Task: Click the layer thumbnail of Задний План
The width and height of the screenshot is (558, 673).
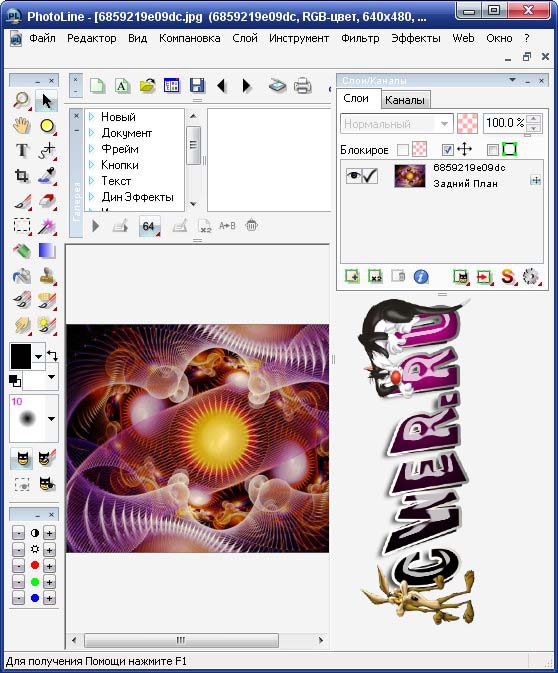Action: click(409, 176)
